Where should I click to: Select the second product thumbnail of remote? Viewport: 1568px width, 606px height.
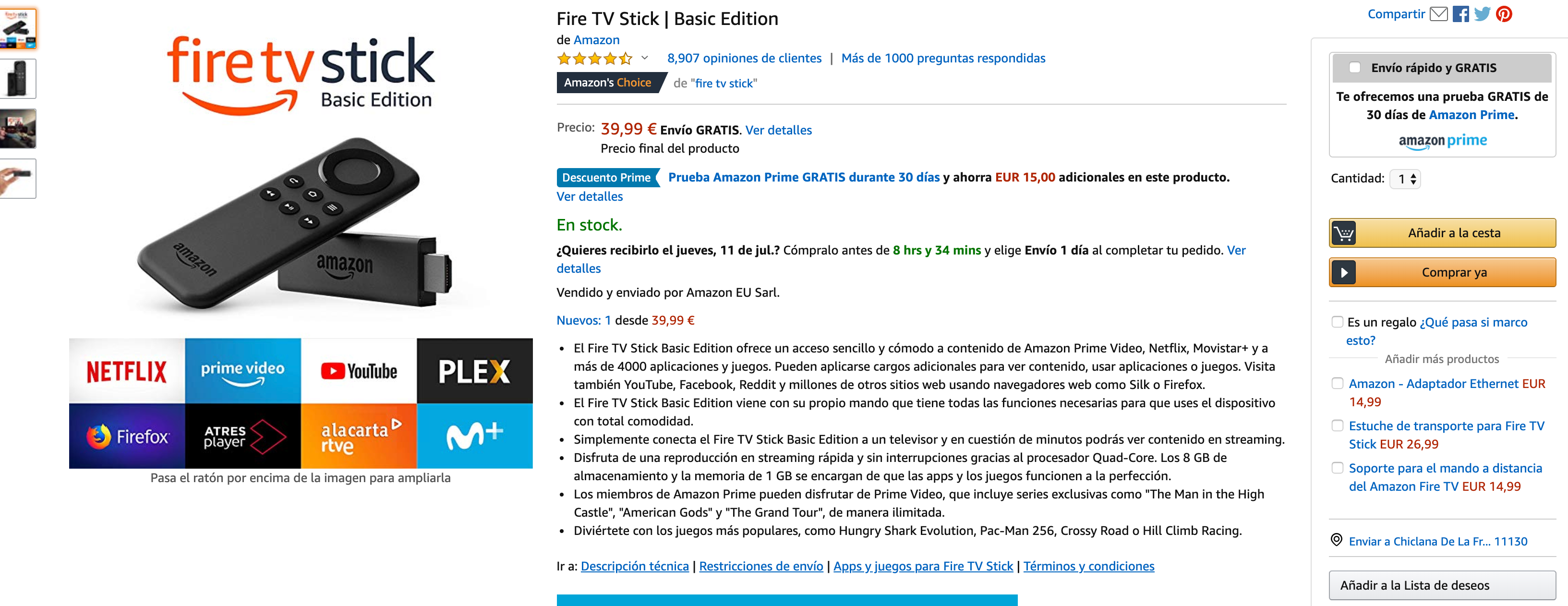coord(18,79)
